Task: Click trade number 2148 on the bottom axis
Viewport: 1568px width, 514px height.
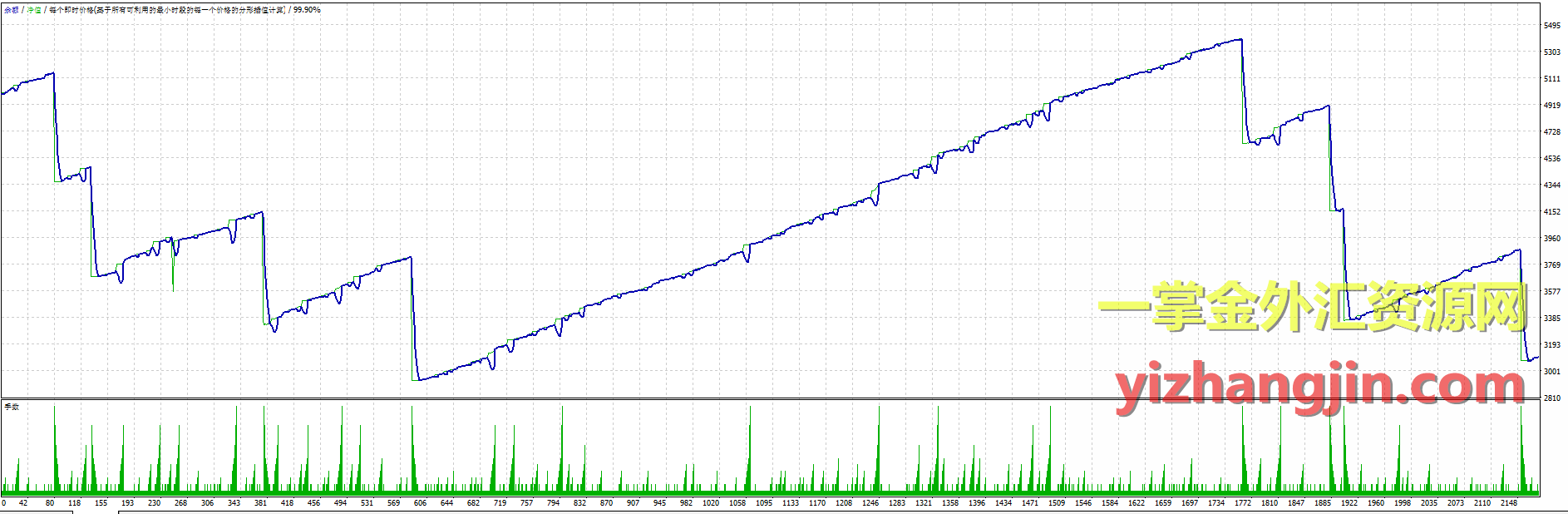Action: pyautogui.click(x=1509, y=503)
